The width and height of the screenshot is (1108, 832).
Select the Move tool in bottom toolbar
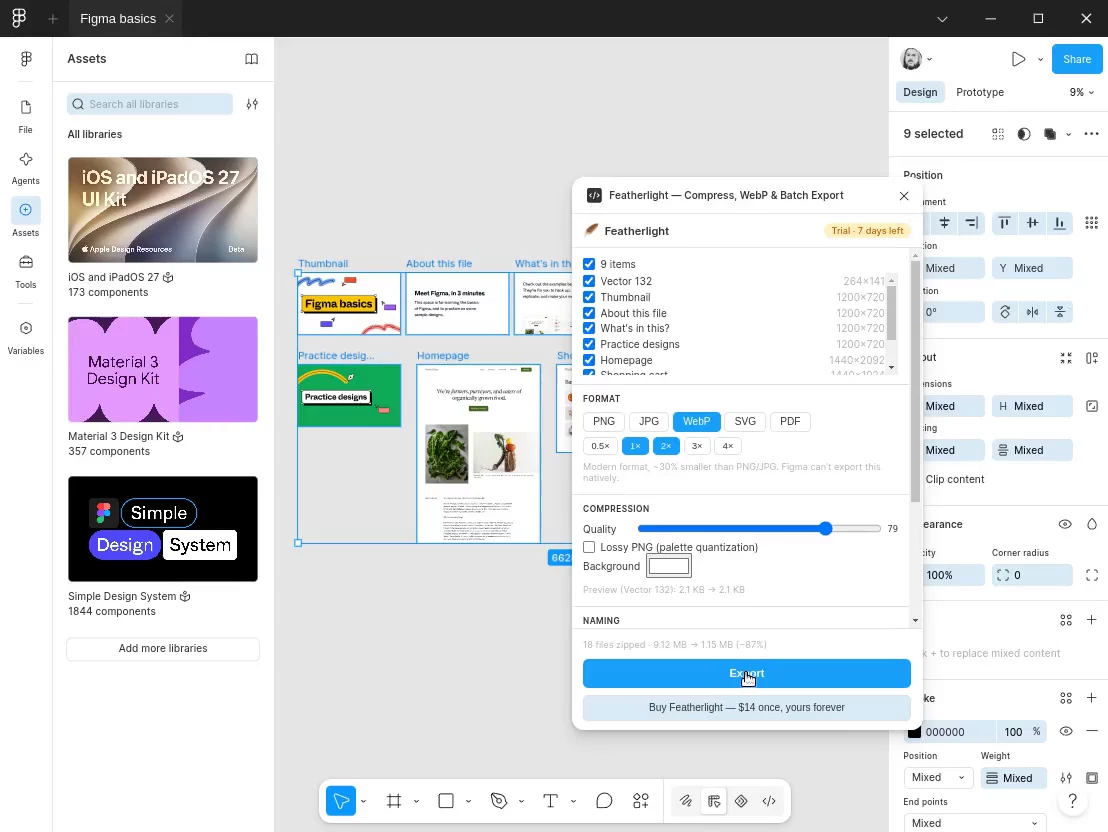341,801
